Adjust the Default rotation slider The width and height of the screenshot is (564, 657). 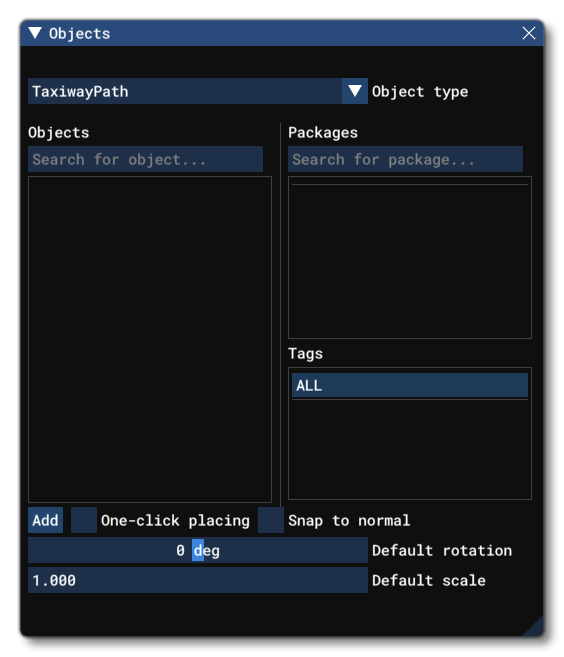click(x=198, y=550)
